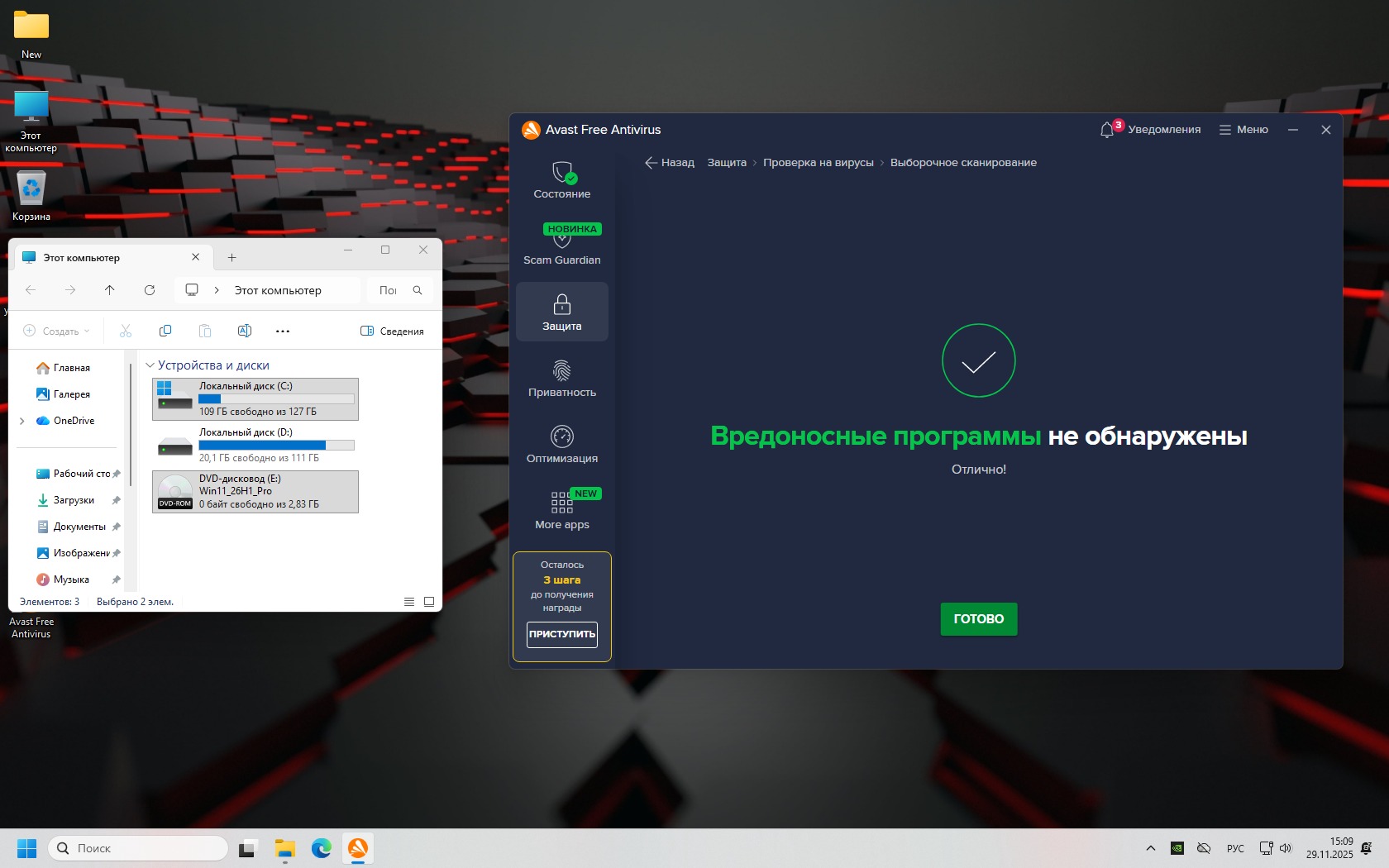
Task: Collapse the Devices and drives group
Action: [150, 365]
